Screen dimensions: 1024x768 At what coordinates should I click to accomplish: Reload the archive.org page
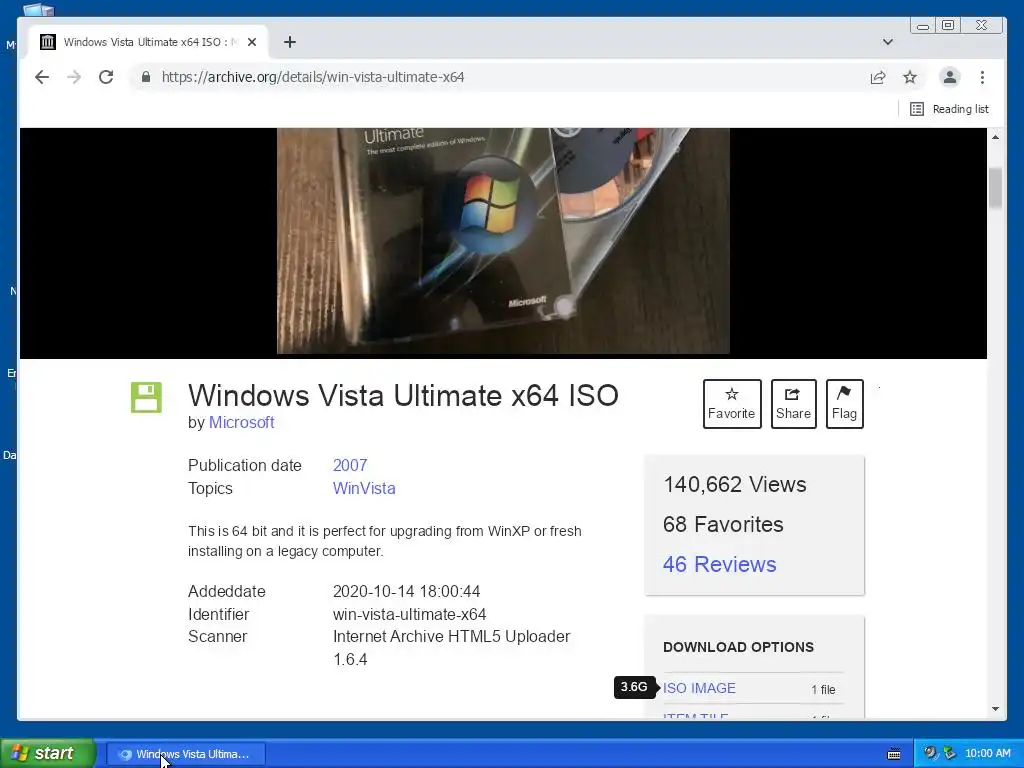coord(106,77)
